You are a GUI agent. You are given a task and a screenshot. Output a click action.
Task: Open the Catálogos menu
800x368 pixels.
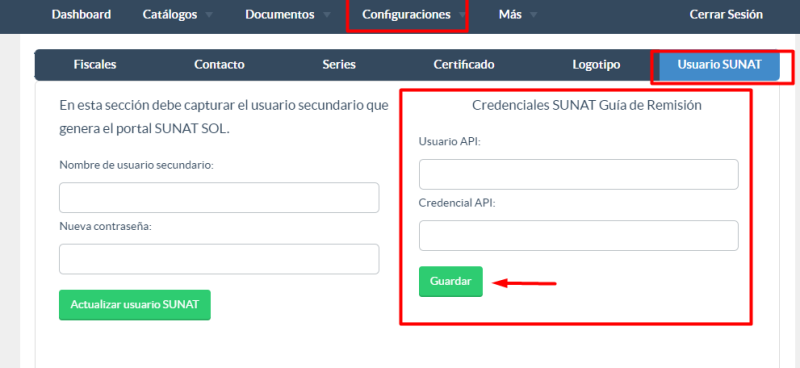pos(170,15)
